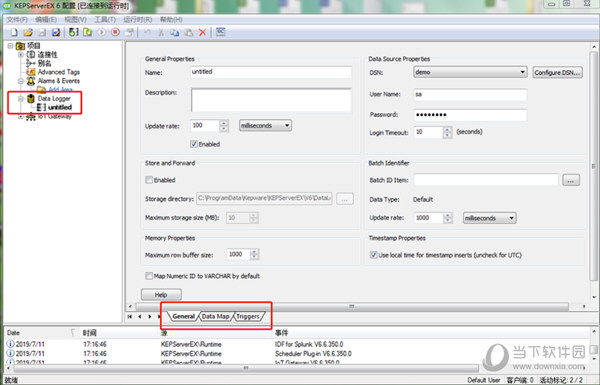The height and width of the screenshot is (385, 600).
Task: Click the Save As disk-with-pencil icon
Action: click(x=56, y=33)
